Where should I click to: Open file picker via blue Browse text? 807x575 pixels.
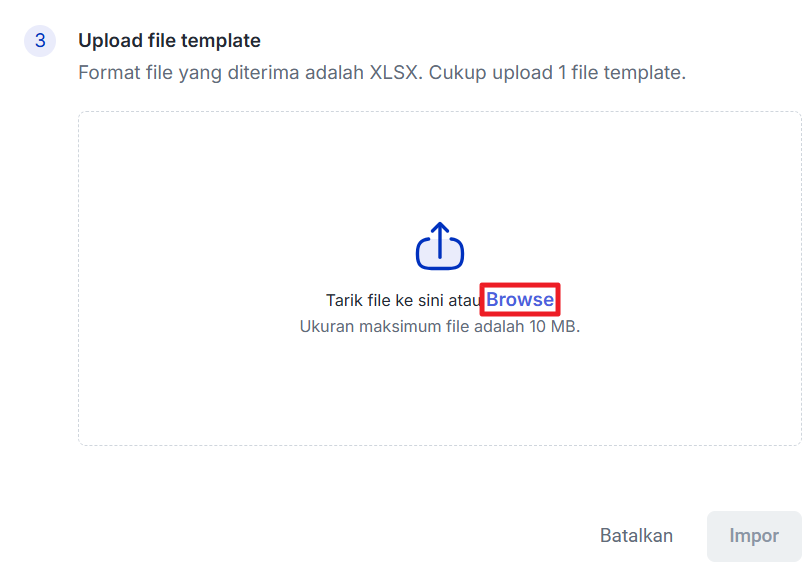(x=519, y=300)
